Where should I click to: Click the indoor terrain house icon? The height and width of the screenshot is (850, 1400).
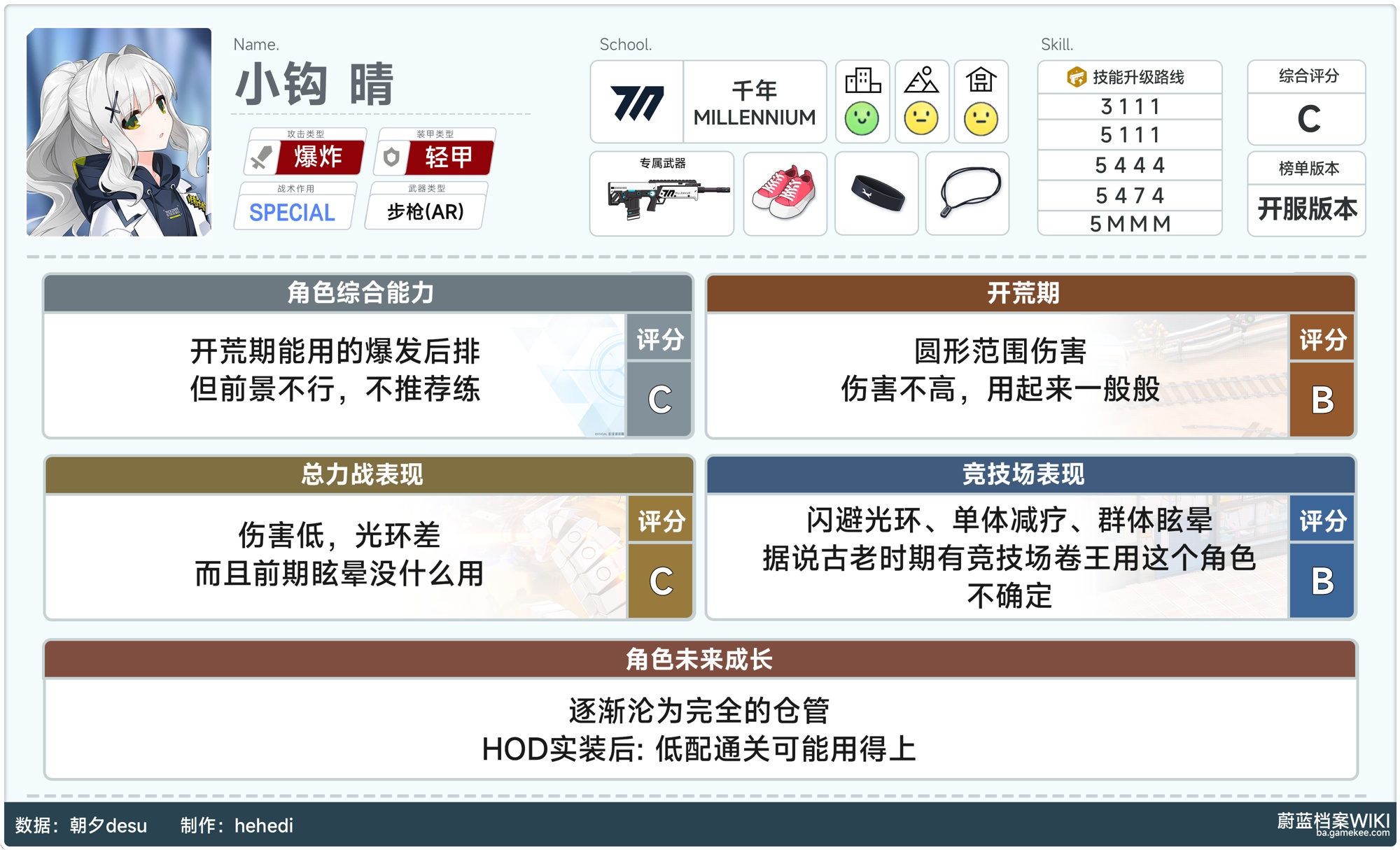coord(981,80)
